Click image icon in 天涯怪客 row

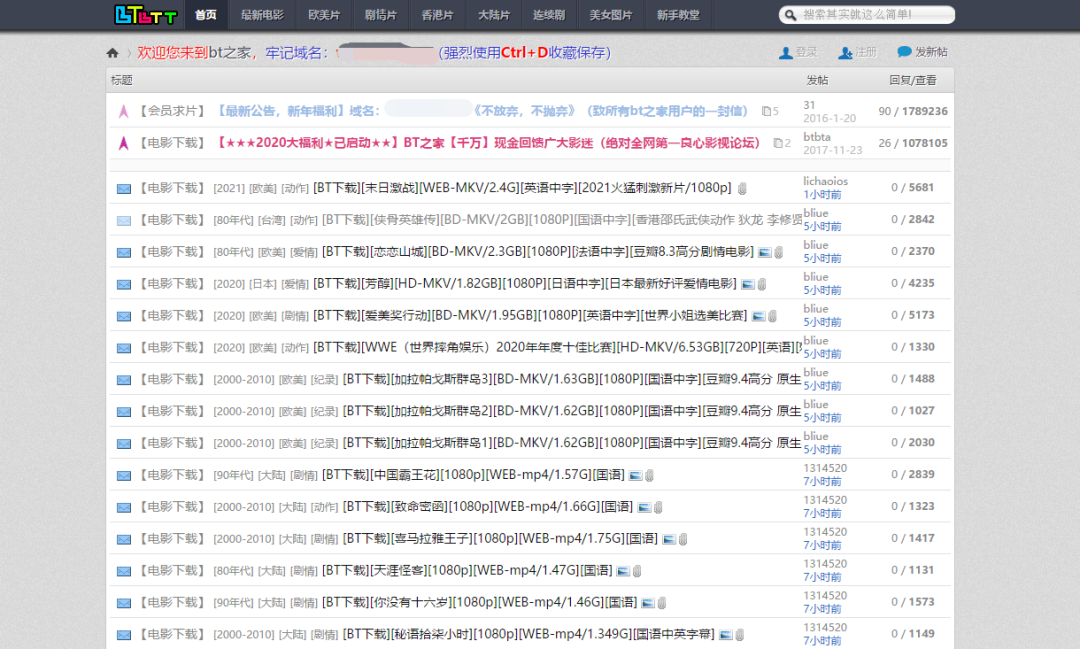pos(623,571)
